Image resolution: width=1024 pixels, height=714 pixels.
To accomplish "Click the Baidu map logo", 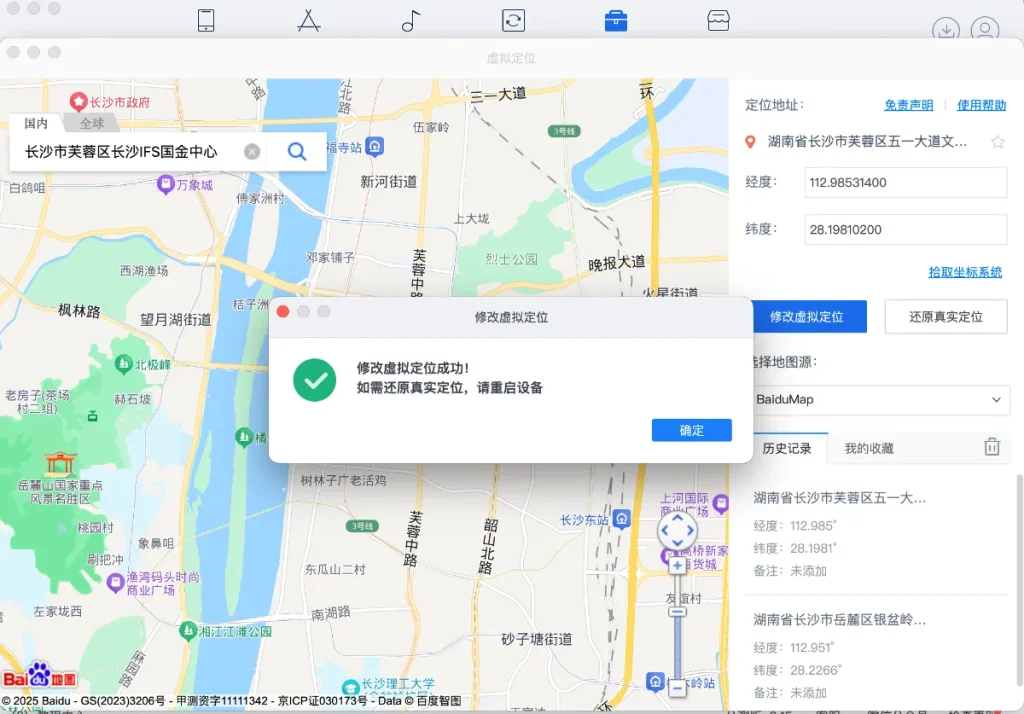I will (39, 677).
